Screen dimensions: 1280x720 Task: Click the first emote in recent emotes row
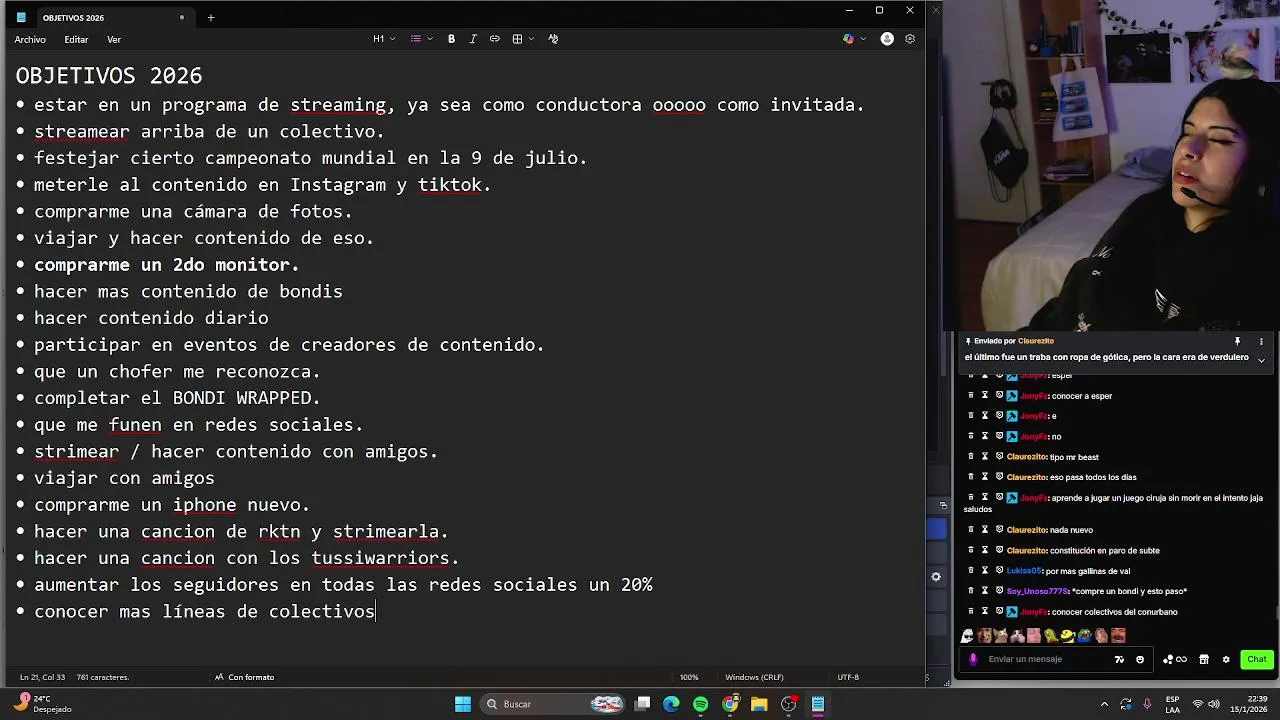point(968,636)
